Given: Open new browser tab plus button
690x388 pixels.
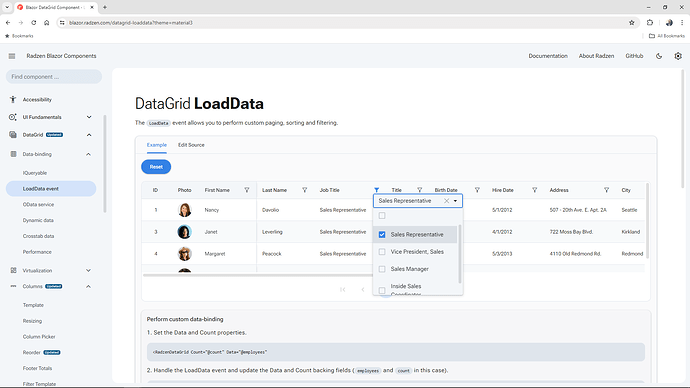Looking at the screenshot, I should 105,7.
